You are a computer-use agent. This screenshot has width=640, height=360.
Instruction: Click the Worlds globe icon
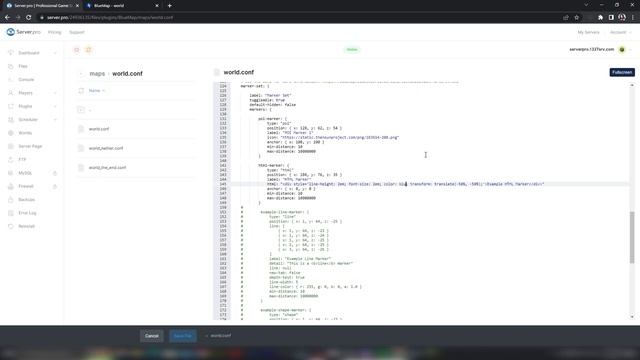(11, 133)
